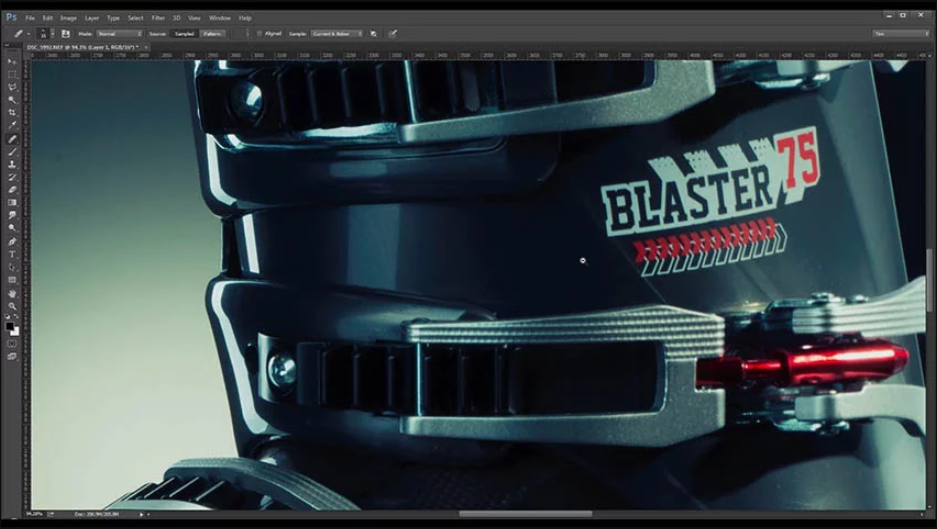
Task: Set Source to Pattern
Action: pyautogui.click(x=212, y=34)
